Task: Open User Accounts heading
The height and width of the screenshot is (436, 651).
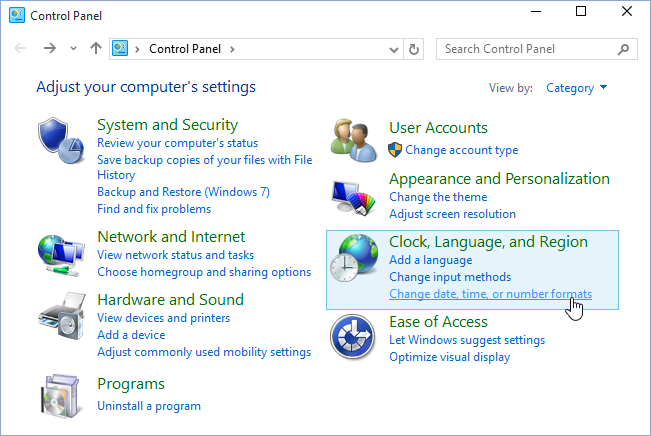Action: (438, 128)
